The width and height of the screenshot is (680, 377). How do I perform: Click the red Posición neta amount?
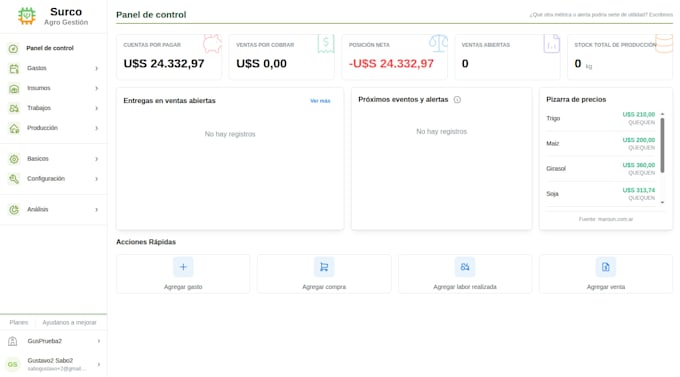pyautogui.click(x=391, y=64)
